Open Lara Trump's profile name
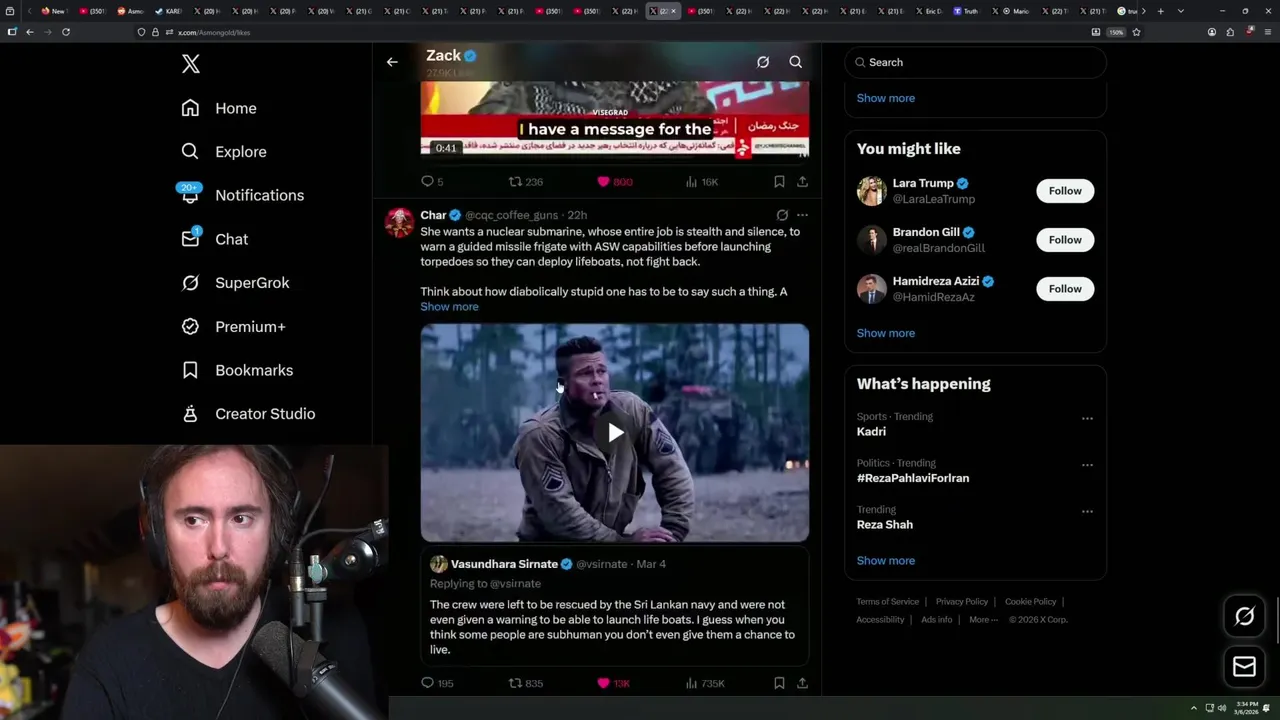 (x=923, y=183)
